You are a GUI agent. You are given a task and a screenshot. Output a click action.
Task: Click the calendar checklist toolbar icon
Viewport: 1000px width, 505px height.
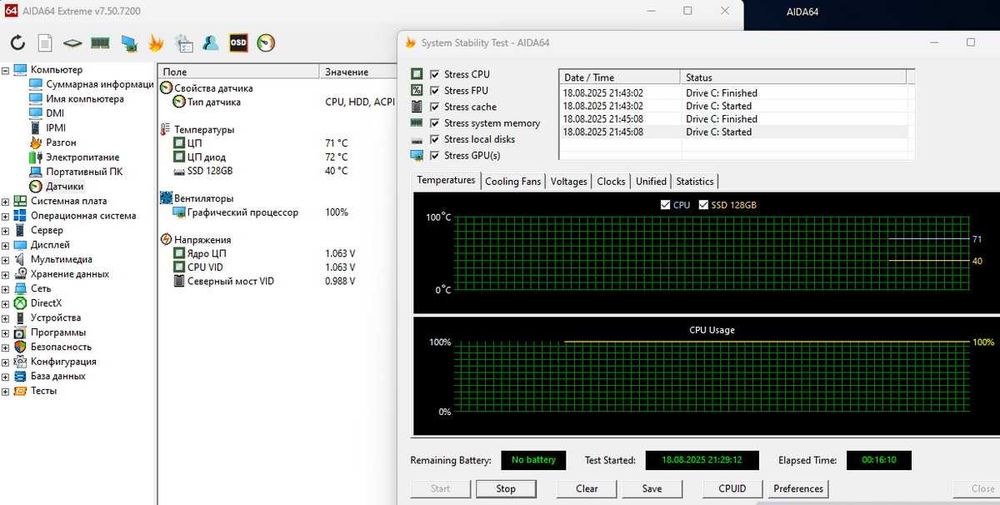[184, 43]
